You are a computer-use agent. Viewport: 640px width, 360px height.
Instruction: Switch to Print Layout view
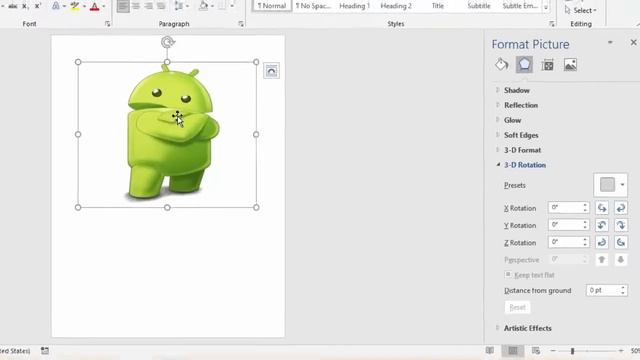[x=513, y=350]
